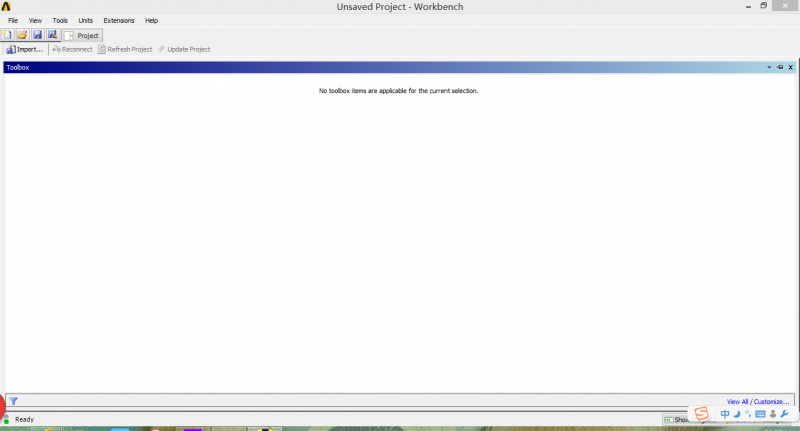Minimize the Workbench window

(x=748, y=7)
